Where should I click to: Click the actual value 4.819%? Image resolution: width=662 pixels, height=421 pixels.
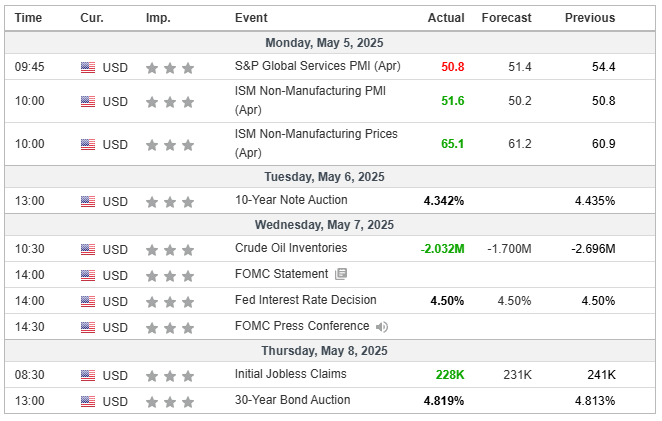[x=444, y=401]
